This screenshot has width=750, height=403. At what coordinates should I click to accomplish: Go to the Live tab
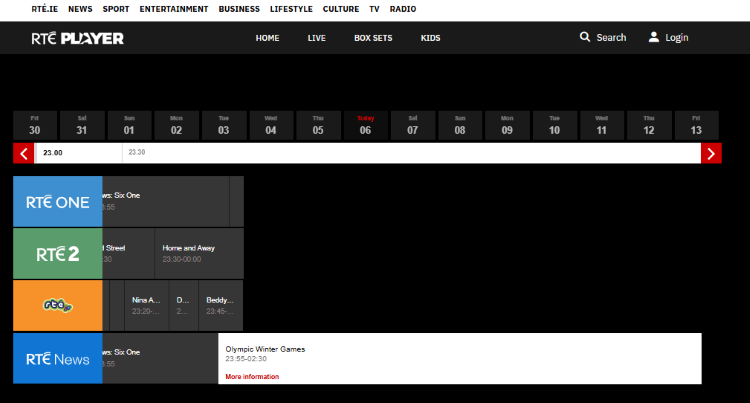(x=317, y=38)
